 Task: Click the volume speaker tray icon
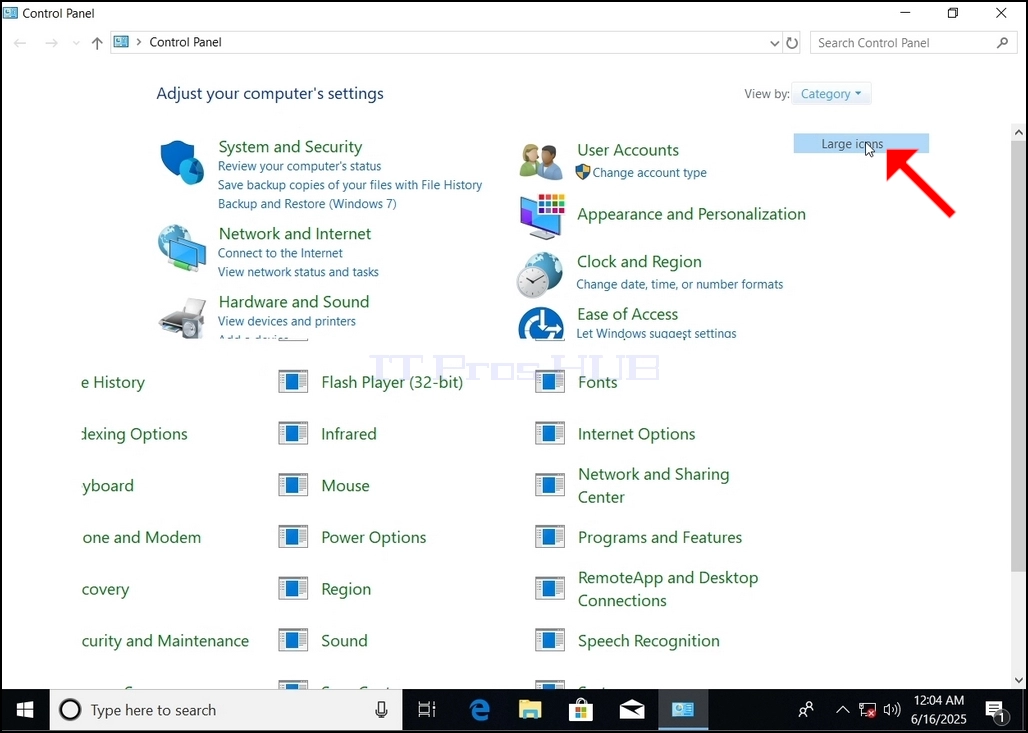[891, 710]
